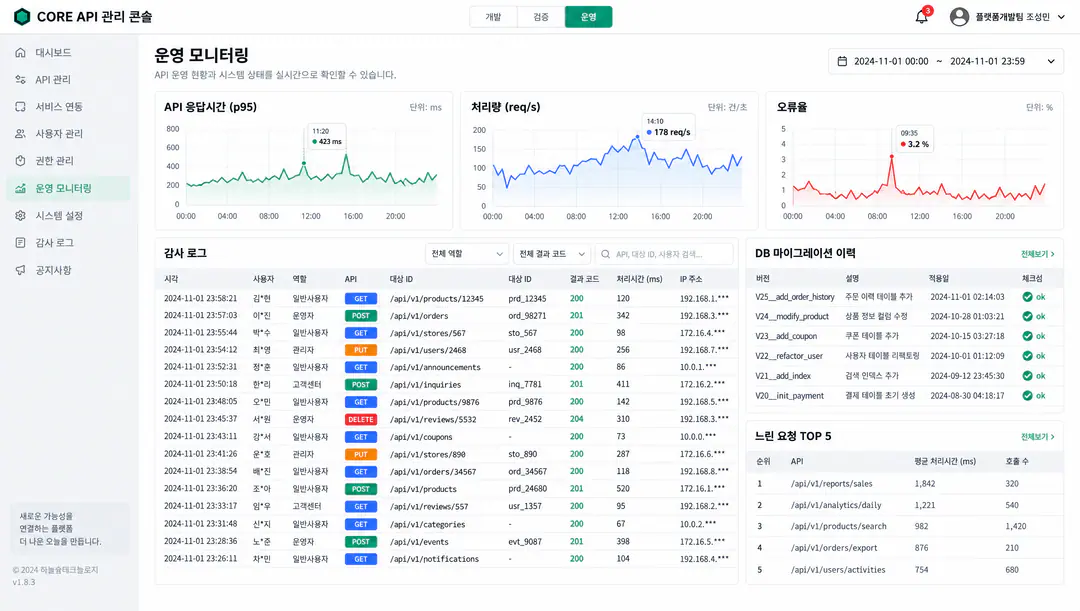Image resolution: width=1080 pixels, height=611 pixels.
Task: Select the 운영 environment tab
Action: click(x=588, y=17)
